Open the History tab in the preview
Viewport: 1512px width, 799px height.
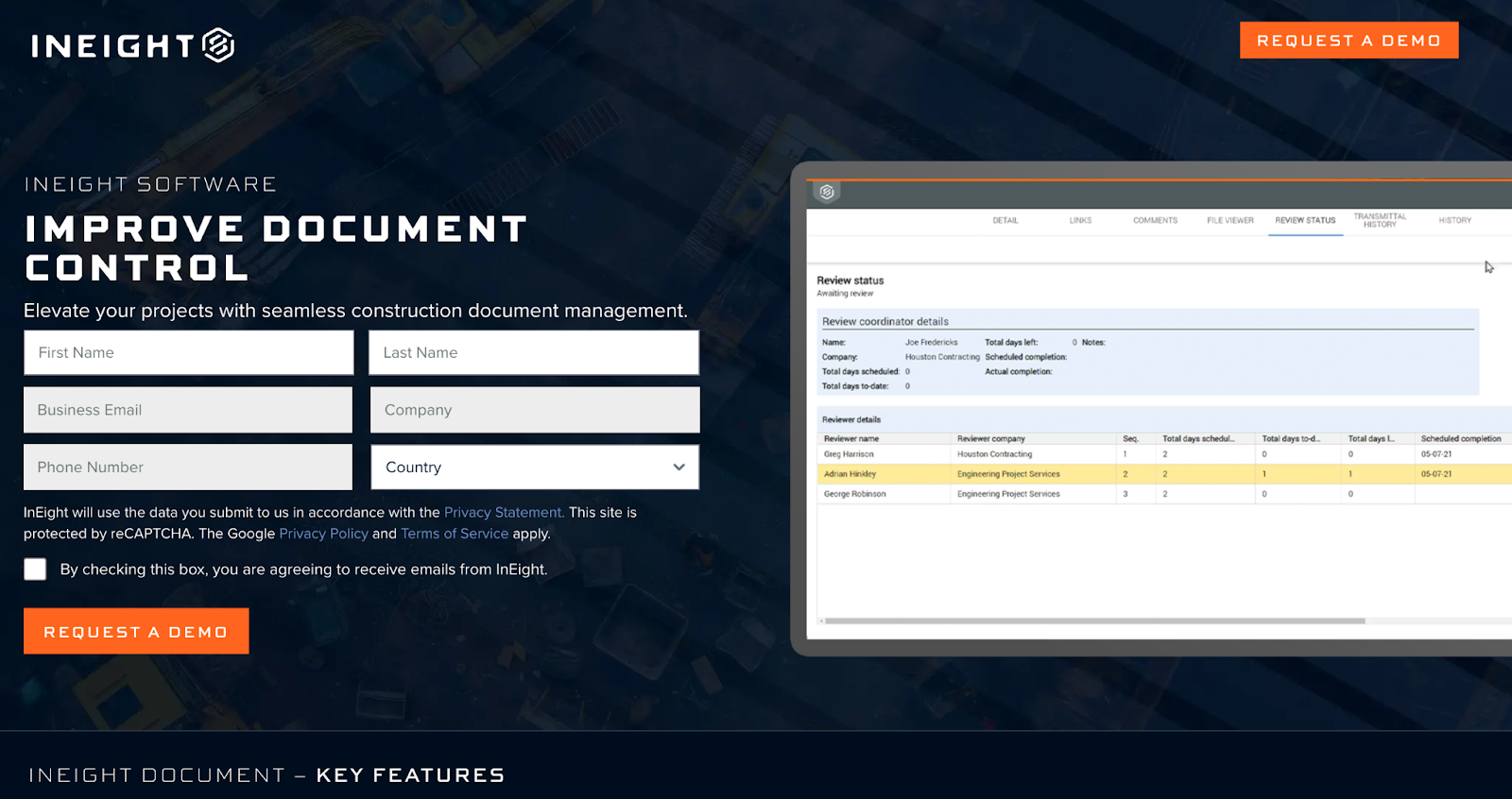[x=1455, y=220]
